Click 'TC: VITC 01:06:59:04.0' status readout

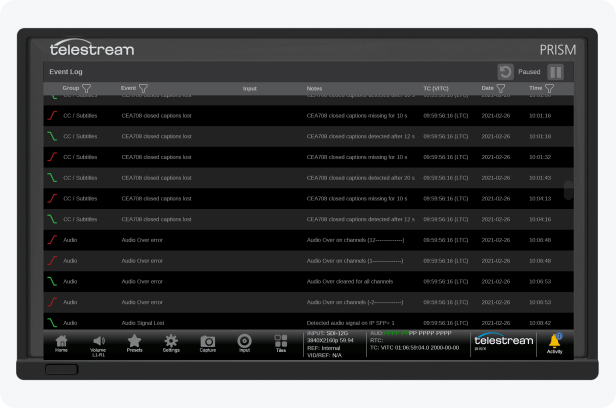pos(414,348)
